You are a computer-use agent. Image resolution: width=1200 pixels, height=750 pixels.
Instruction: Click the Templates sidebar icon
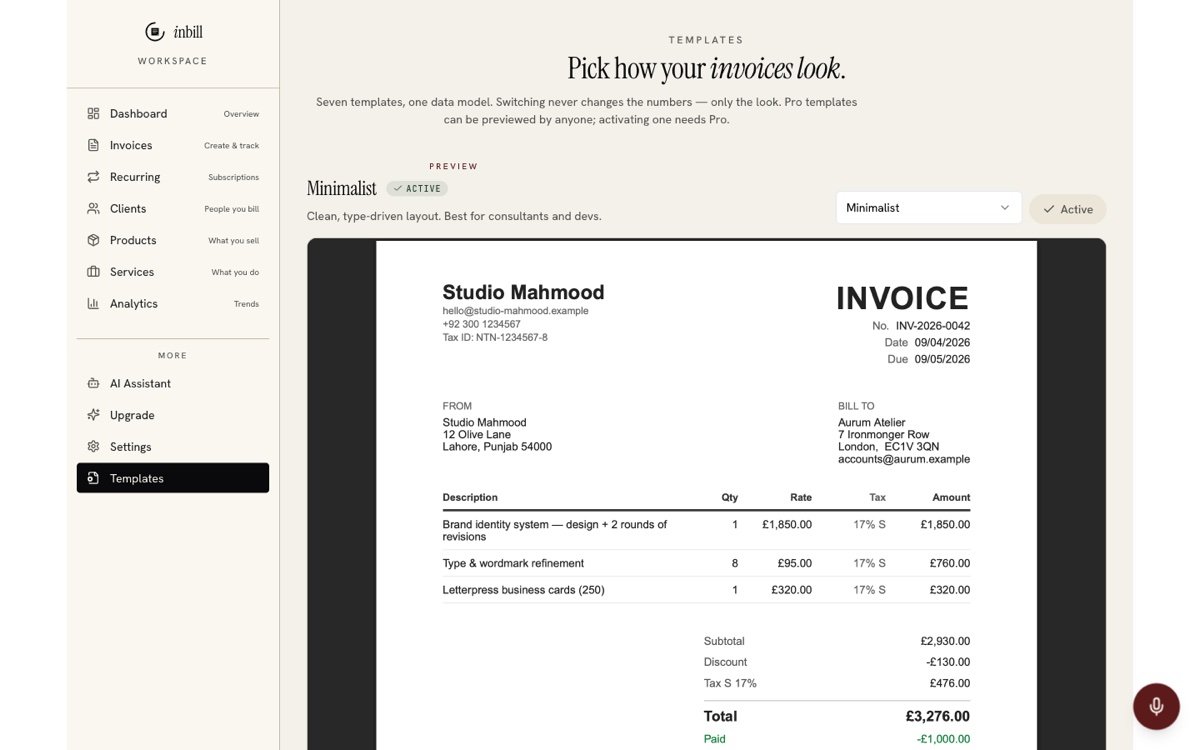pos(93,478)
